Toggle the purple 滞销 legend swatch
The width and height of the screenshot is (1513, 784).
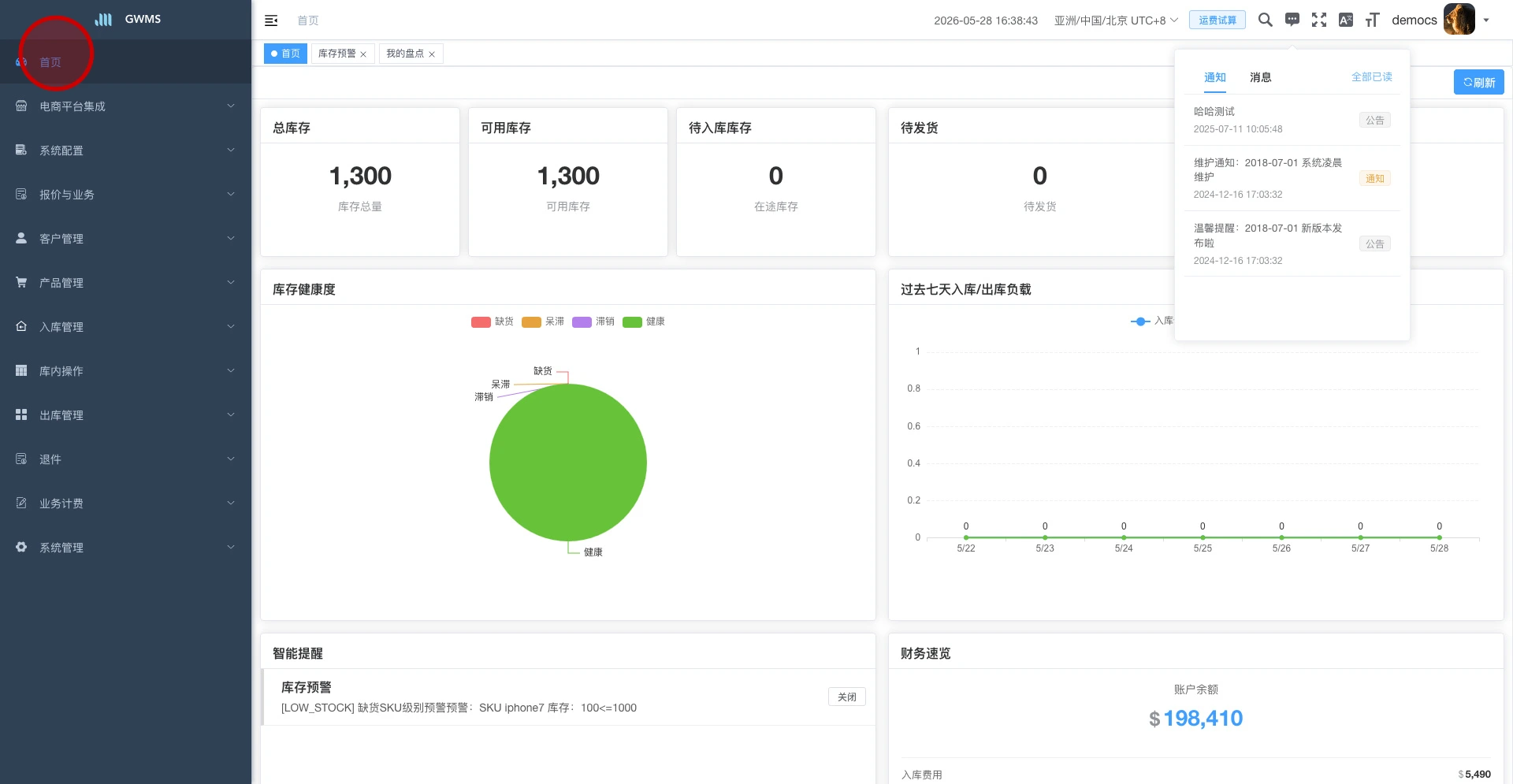click(582, 321)
